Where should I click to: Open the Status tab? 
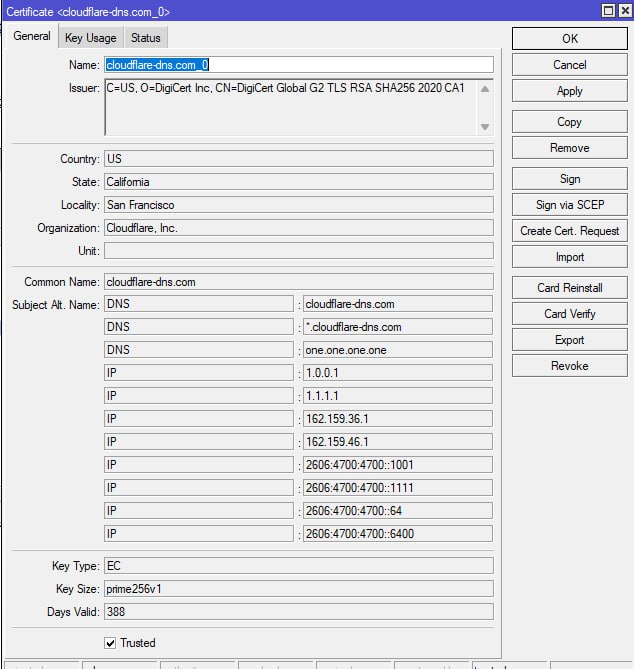(x=145, y=38)
